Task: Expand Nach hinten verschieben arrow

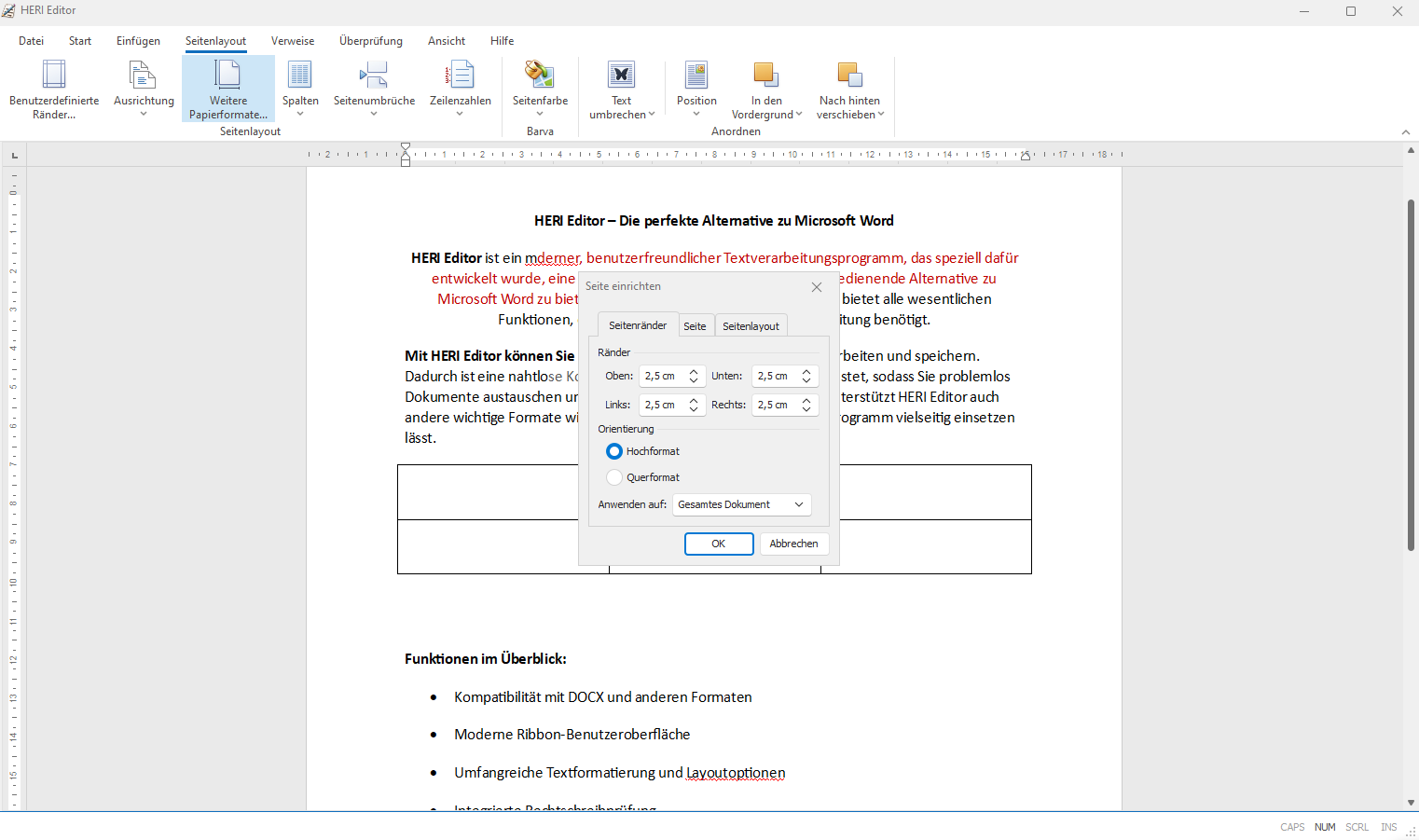Action: click(x=881, y=114)
